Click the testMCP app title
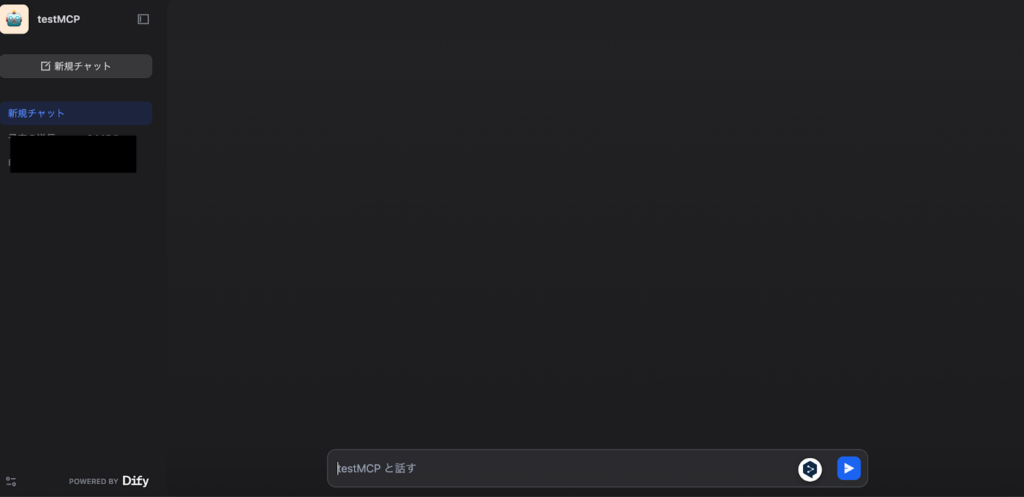Image resolution: width=1024 pixels, height=497 pixels. [59, 20]
